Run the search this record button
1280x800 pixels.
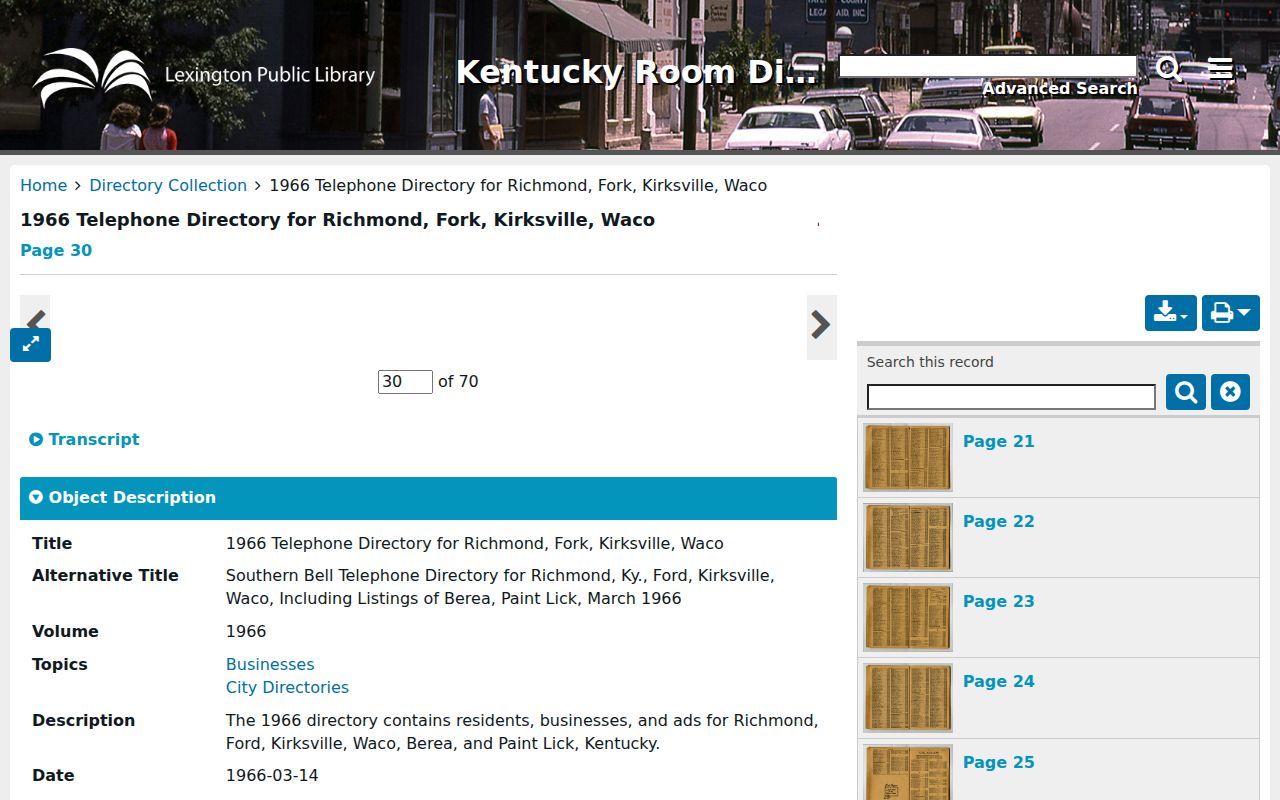tap(1186, 392)
